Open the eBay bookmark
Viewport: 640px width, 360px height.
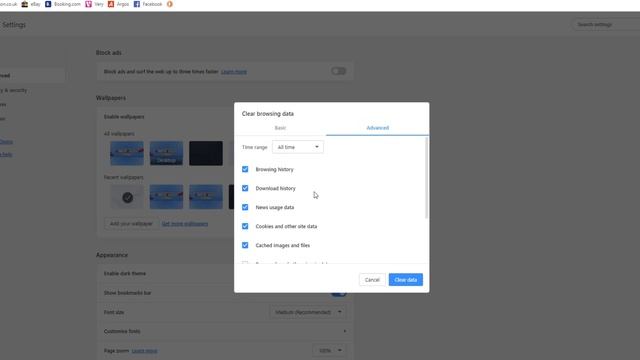pyautogui.click(x=31, y=4)
